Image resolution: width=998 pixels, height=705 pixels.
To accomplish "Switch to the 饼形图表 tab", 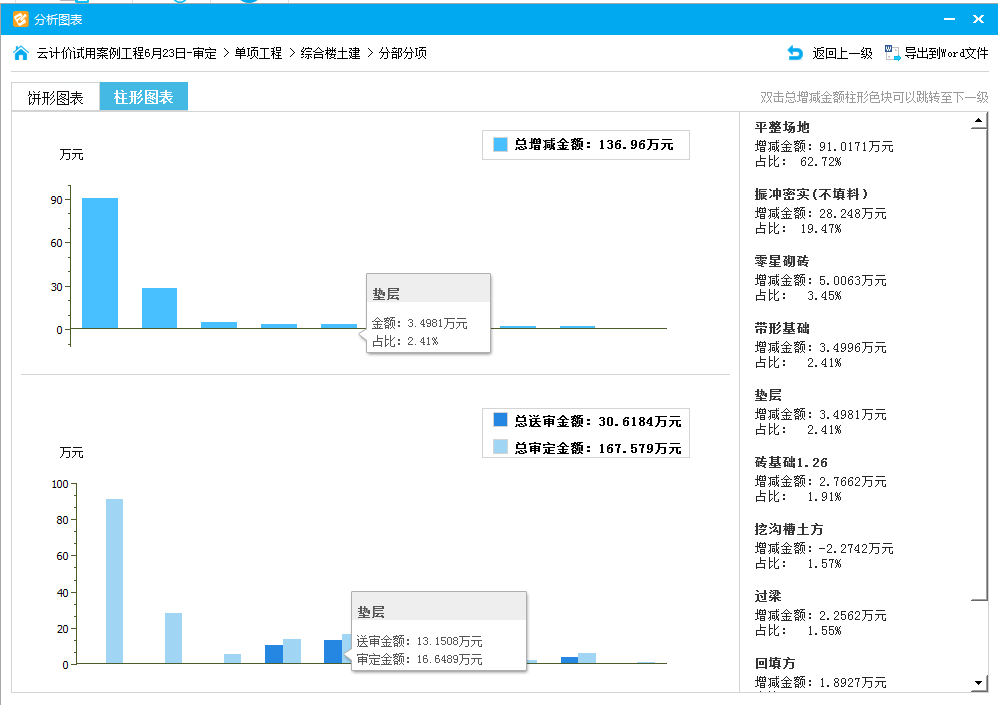I will tap(55, 98).
